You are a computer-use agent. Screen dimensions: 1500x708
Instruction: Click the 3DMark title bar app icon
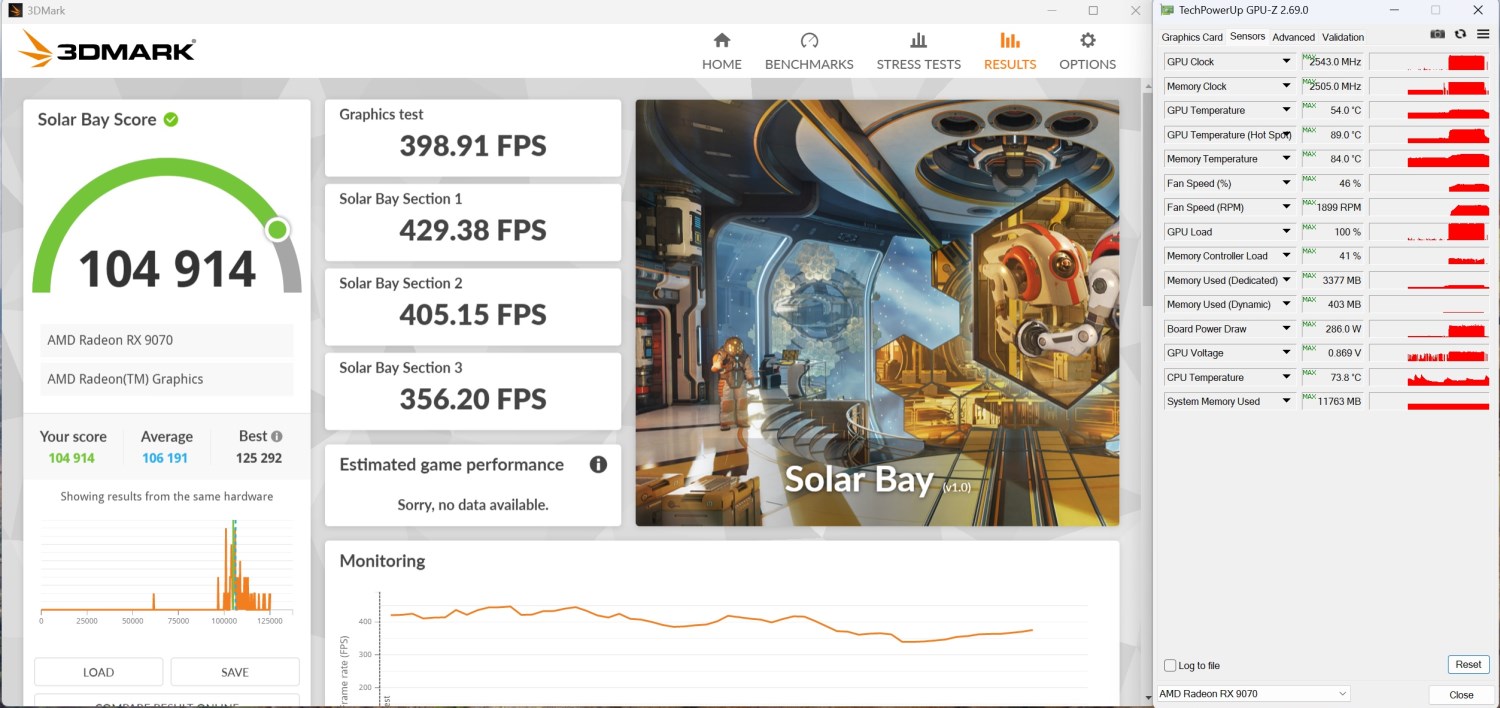15,10
